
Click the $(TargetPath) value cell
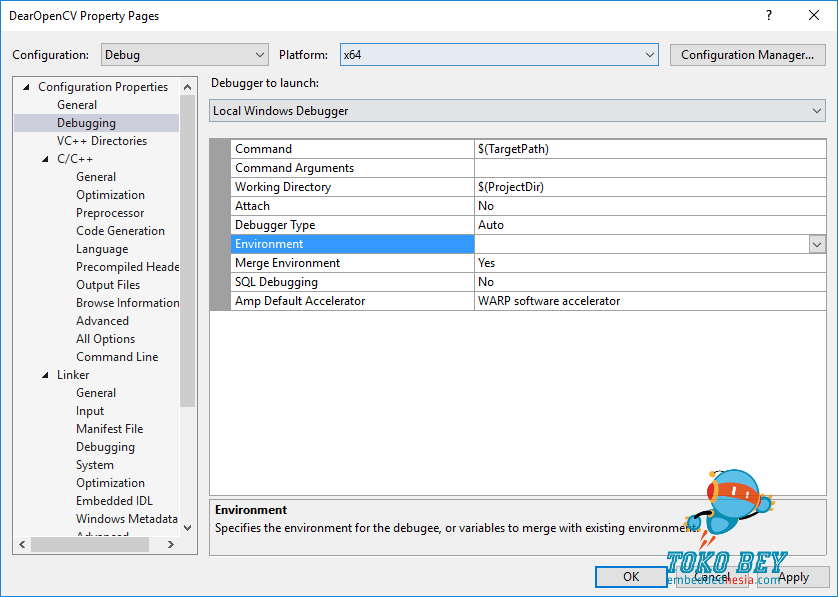(x=650, y=149)
